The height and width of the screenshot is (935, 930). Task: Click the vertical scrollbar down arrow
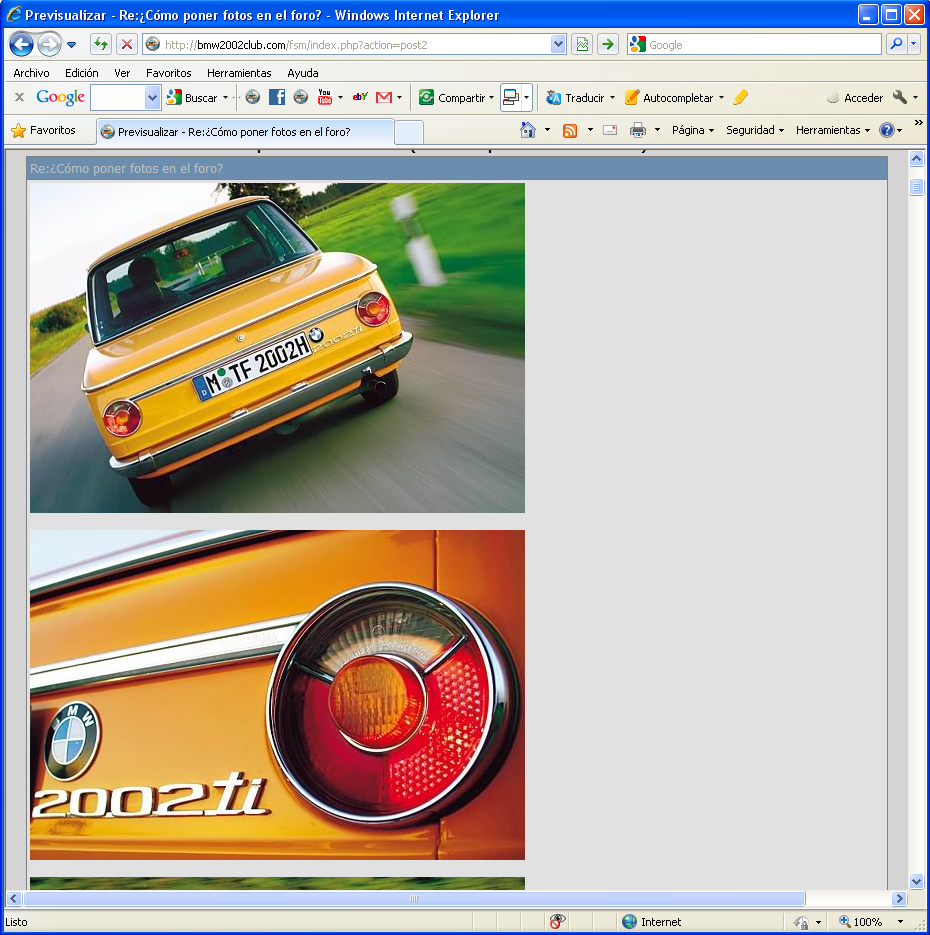click(x=916, y=881)
